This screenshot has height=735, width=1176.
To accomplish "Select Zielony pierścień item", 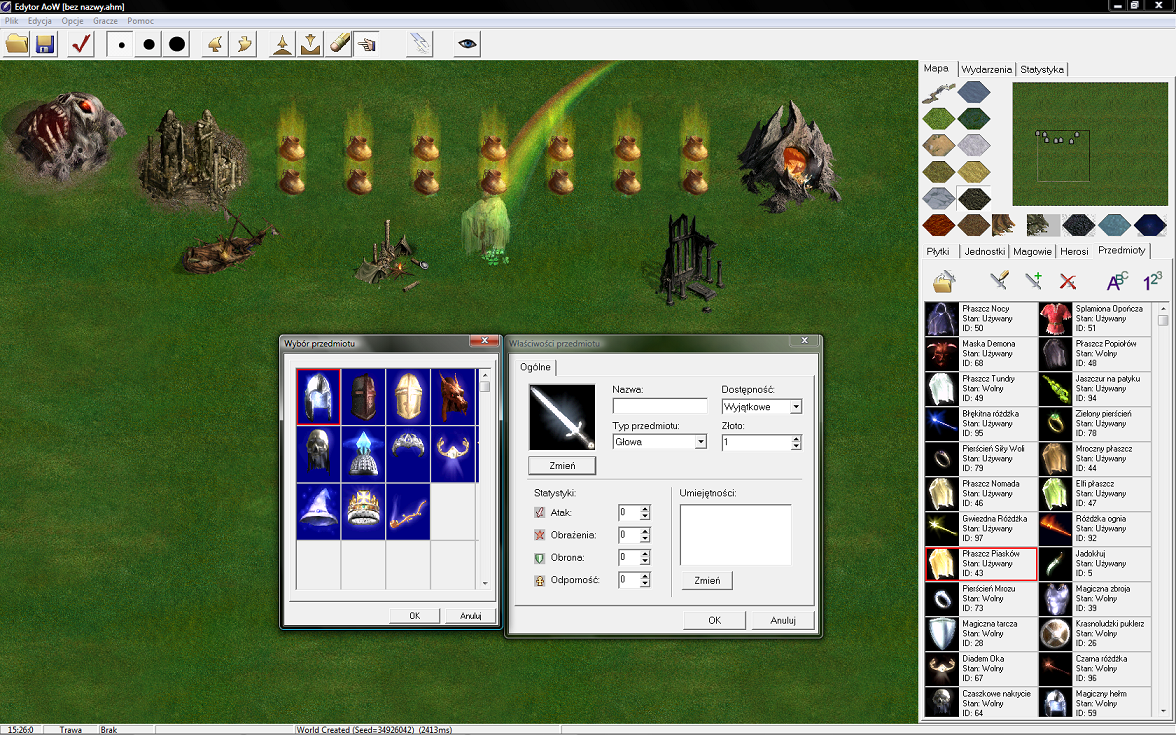I will [x=1094, y=424].
